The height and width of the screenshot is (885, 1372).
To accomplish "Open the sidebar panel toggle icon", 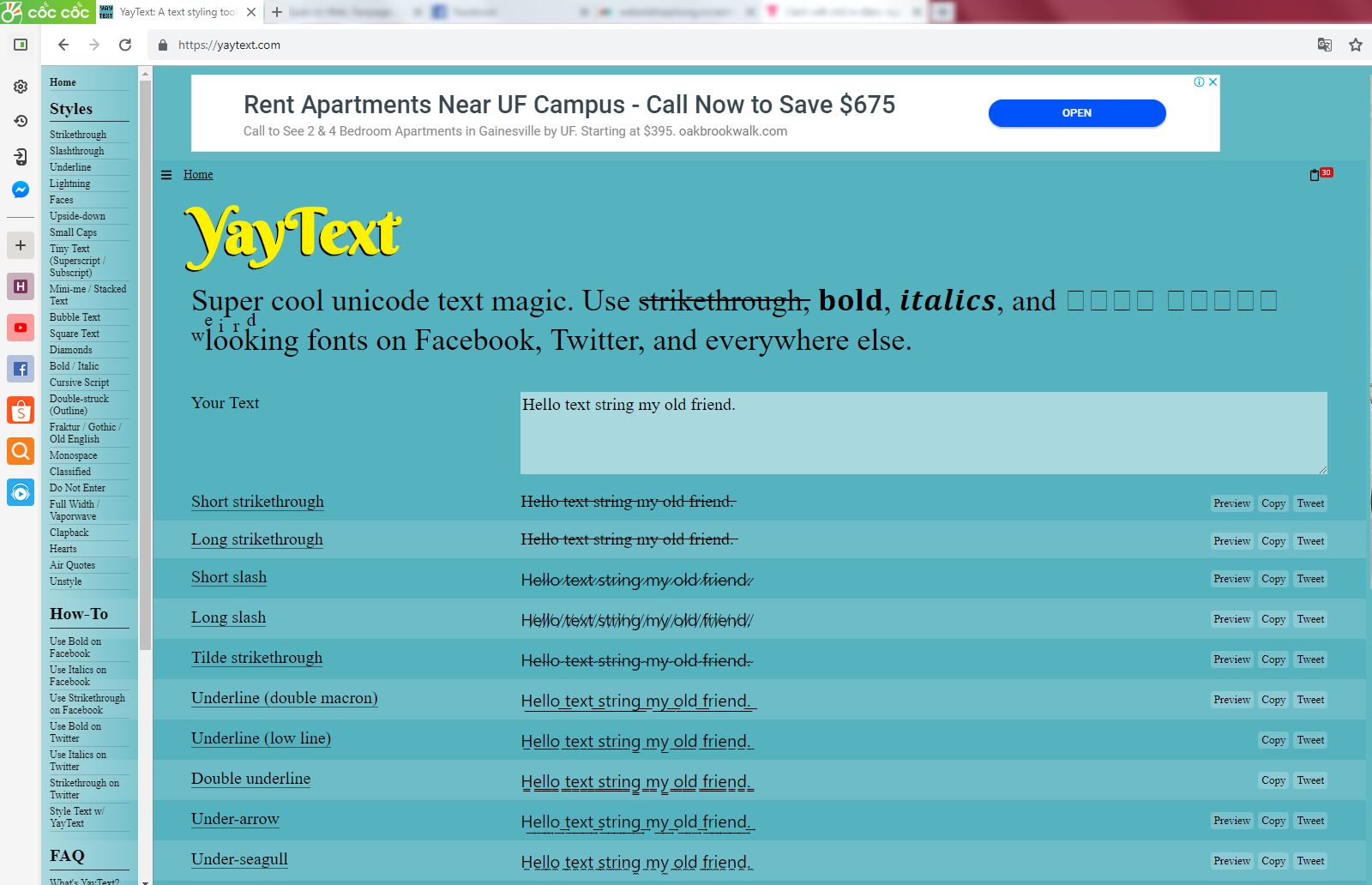I will click(21, 45).
